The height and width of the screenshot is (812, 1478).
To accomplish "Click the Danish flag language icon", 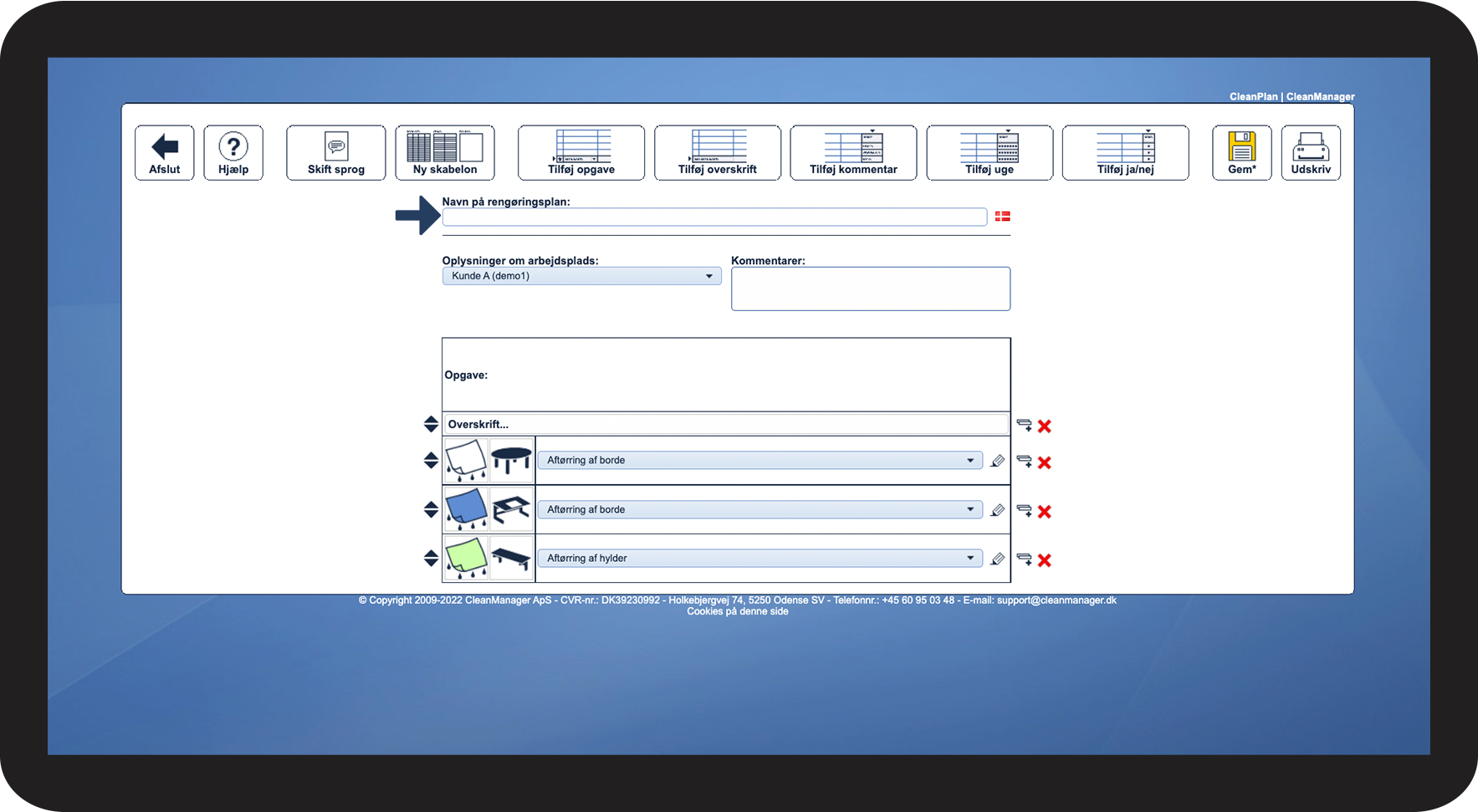I will 1003,217.
